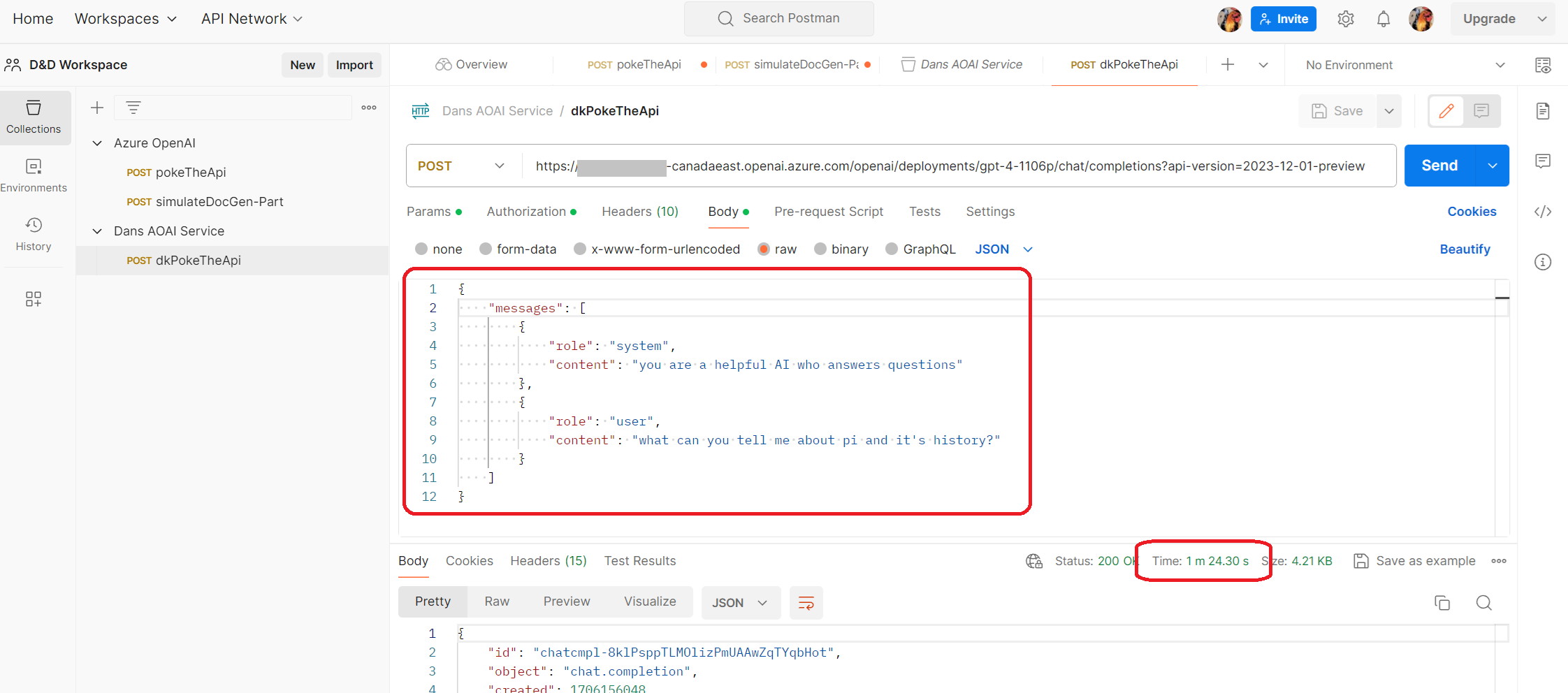
Task: Select the raw body type
Action: pos(764,249)
